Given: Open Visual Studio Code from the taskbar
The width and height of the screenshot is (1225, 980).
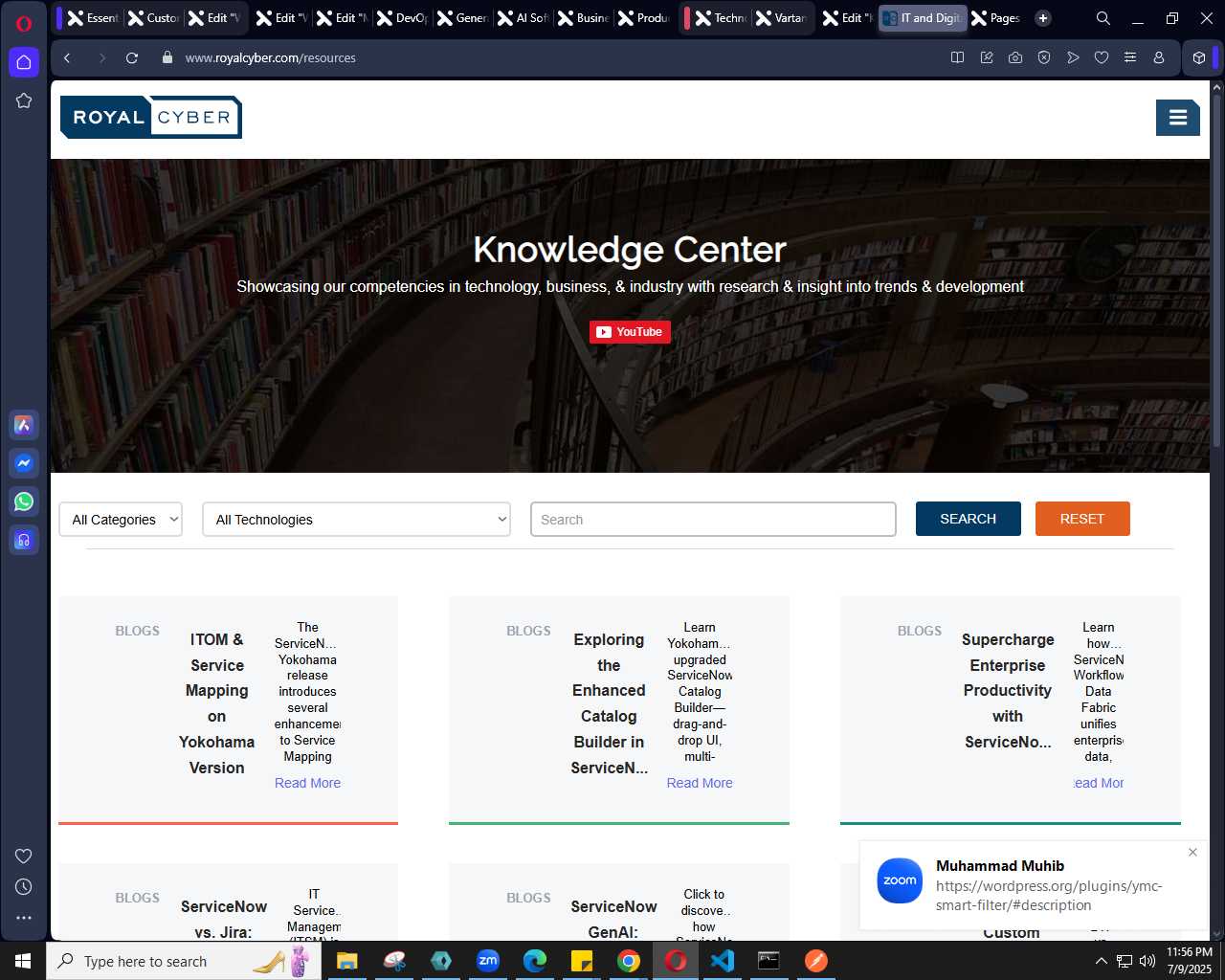Looking at the screenshot, I should point(723,961).
